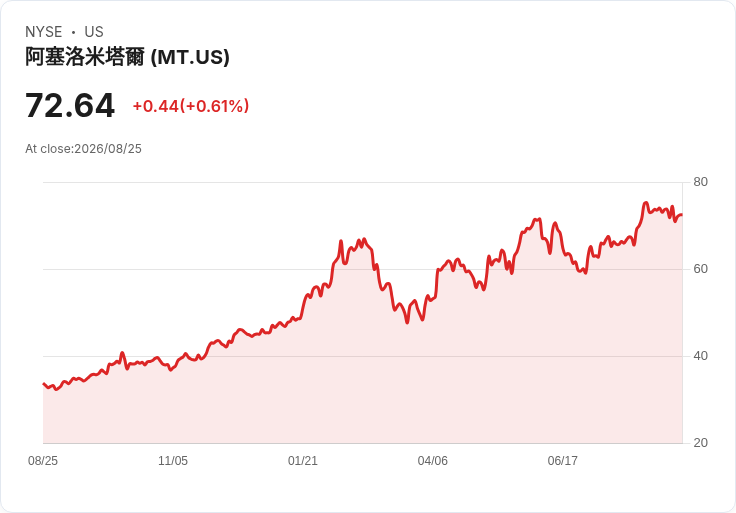Click the 04/06 date on x-axis
736x513 pixels.
(x=432, y=461)
